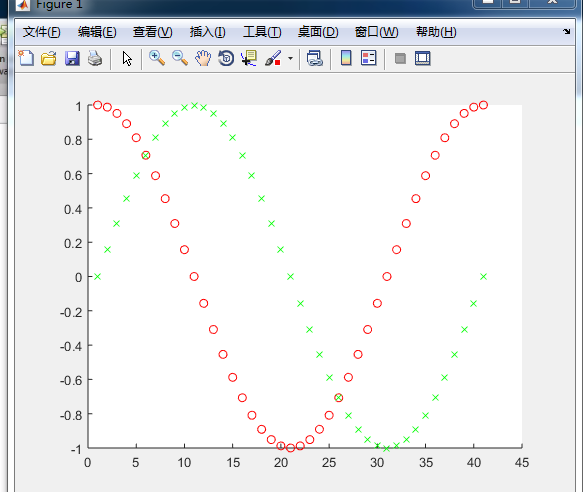Insert a Legend via toolbar icon
The width and height of the screenshot is (583, 492).
(368, 58)
